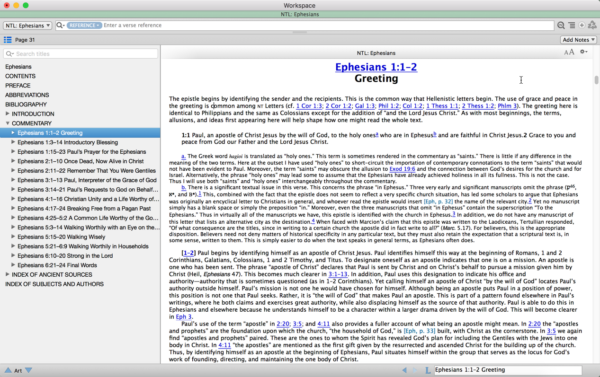Click the Art label in bottom bar
Image resolution: width=600 pixels, height=377 pixels.
click(x=18, y=370)
